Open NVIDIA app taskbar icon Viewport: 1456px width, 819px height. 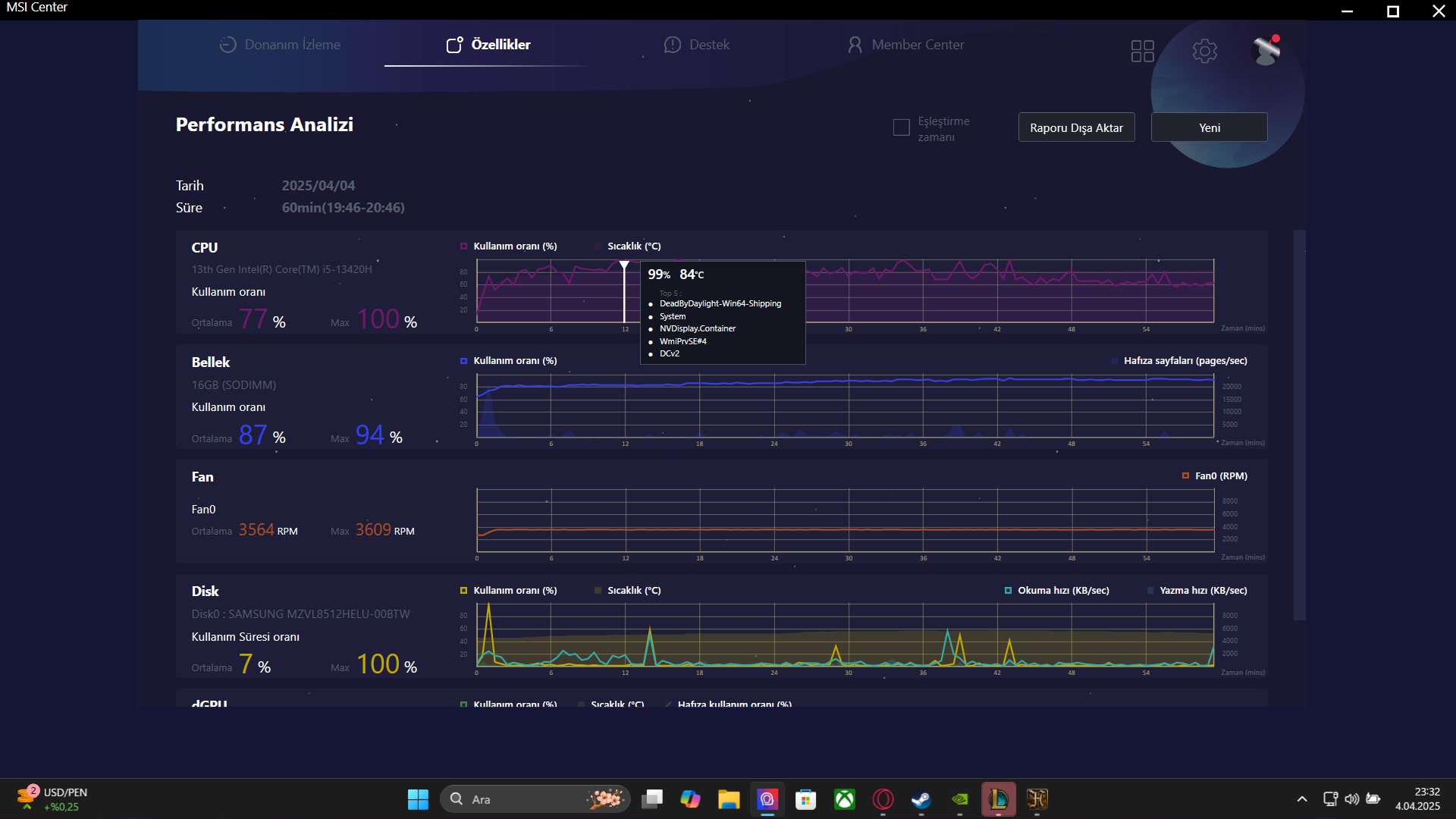coord(959,799)
